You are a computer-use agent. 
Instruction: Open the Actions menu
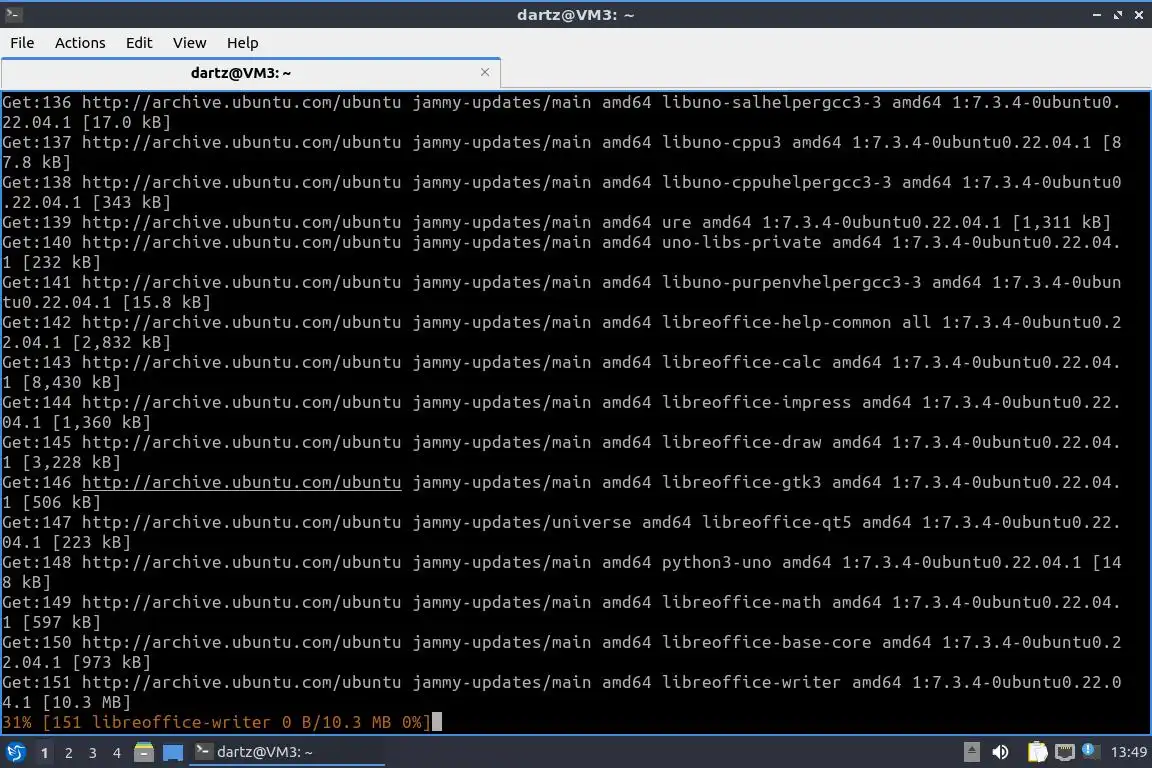[80, 43]
